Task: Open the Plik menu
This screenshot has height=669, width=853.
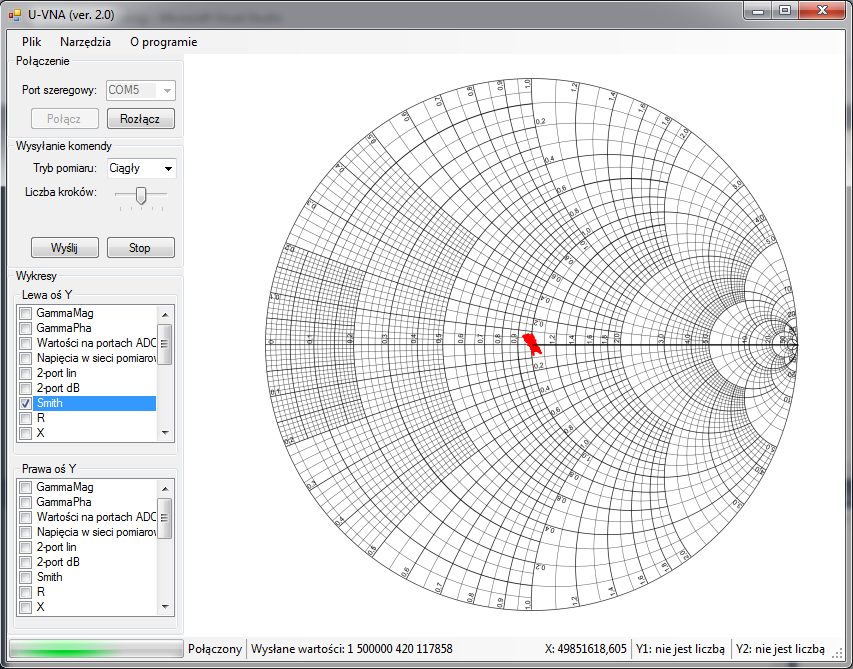Action: (x=31, y=42)
